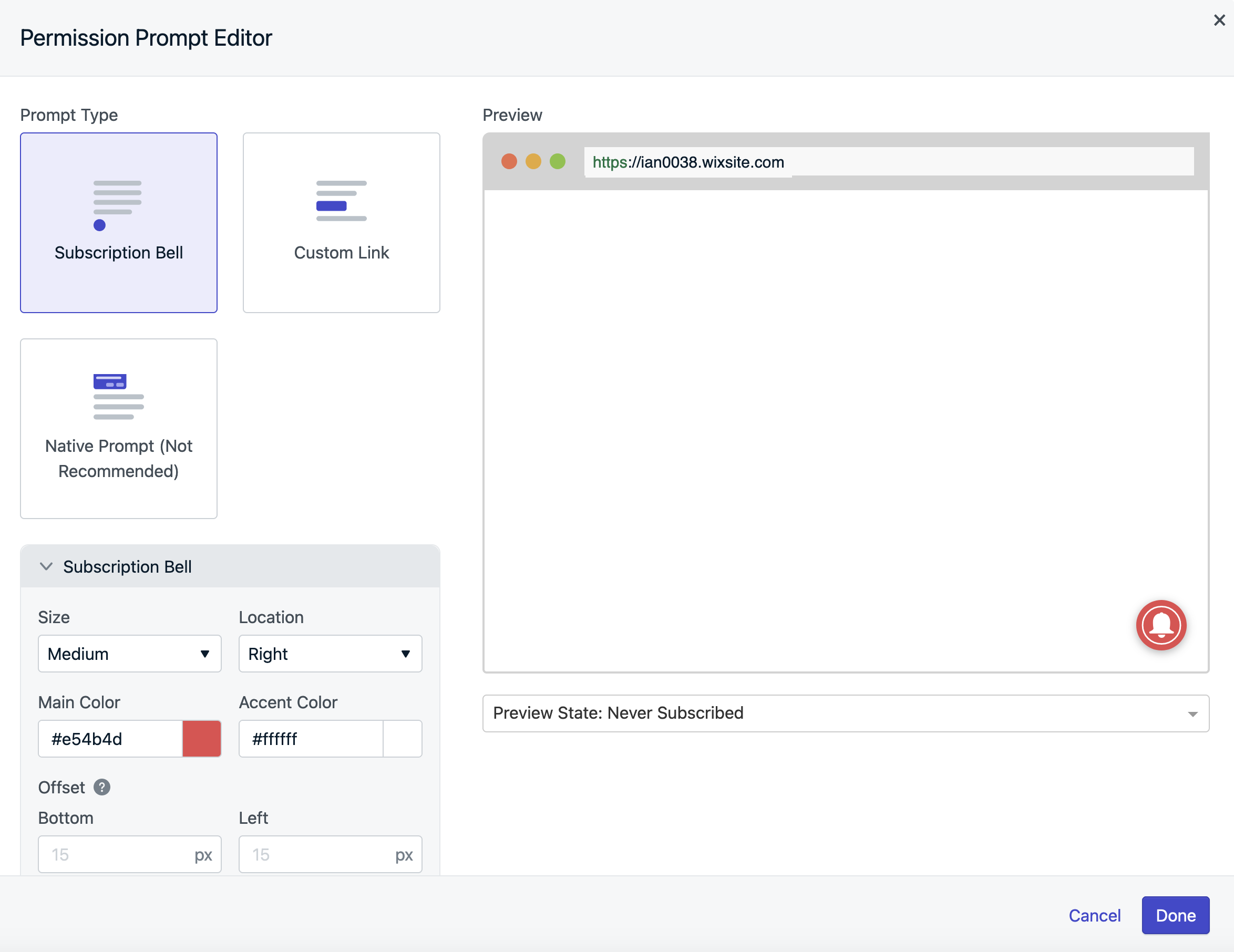
Task: Click the yellow dot in preview browser
Action: pos(533,162)
